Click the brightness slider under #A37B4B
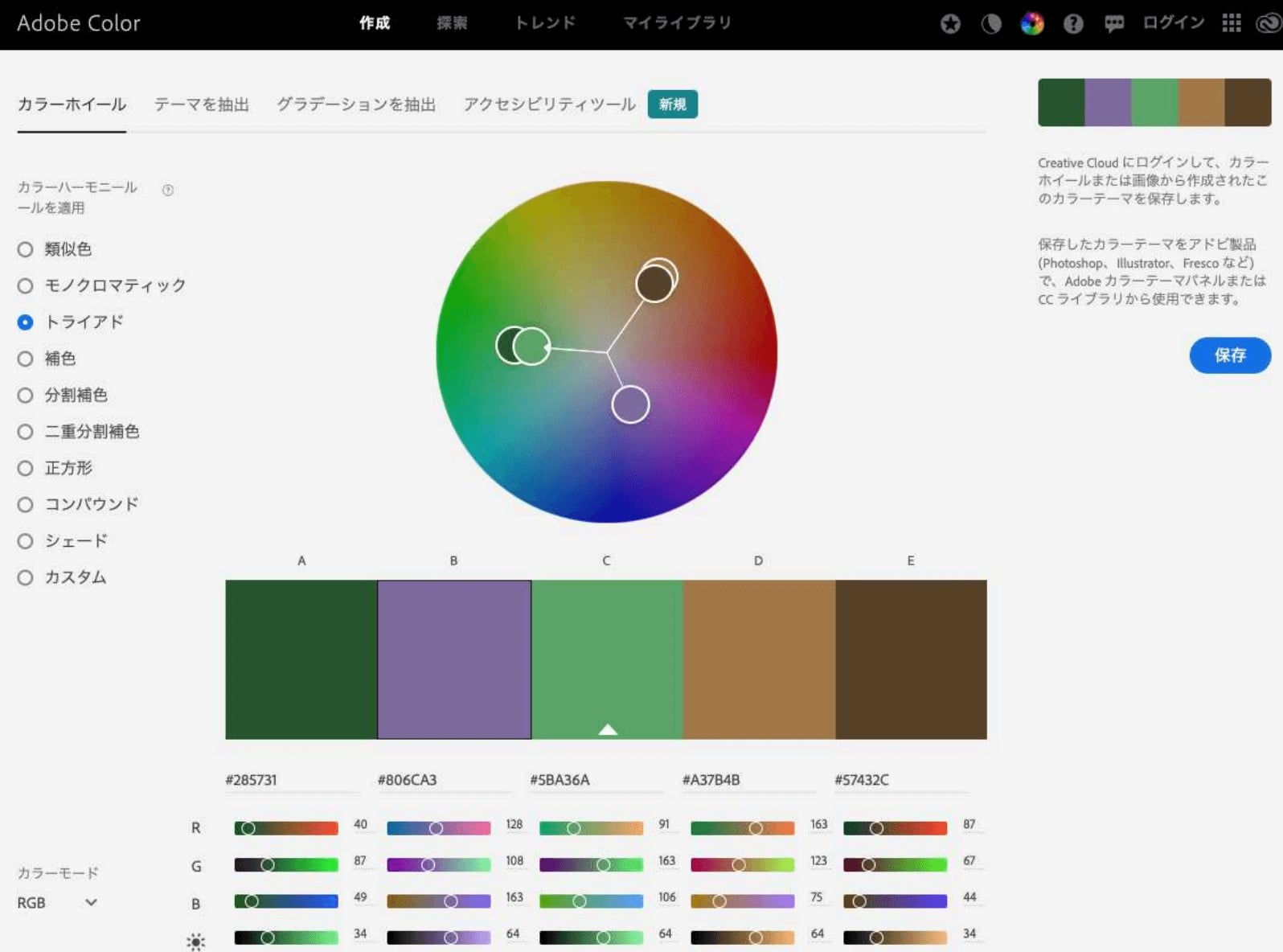This screenshot has height=952, width=1283. click(743, 938)
